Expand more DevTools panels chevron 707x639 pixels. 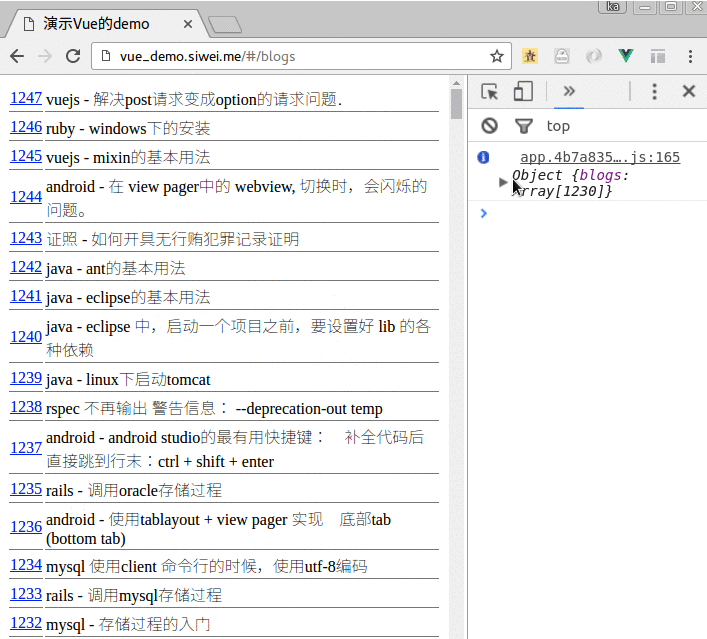click(569, 92)
